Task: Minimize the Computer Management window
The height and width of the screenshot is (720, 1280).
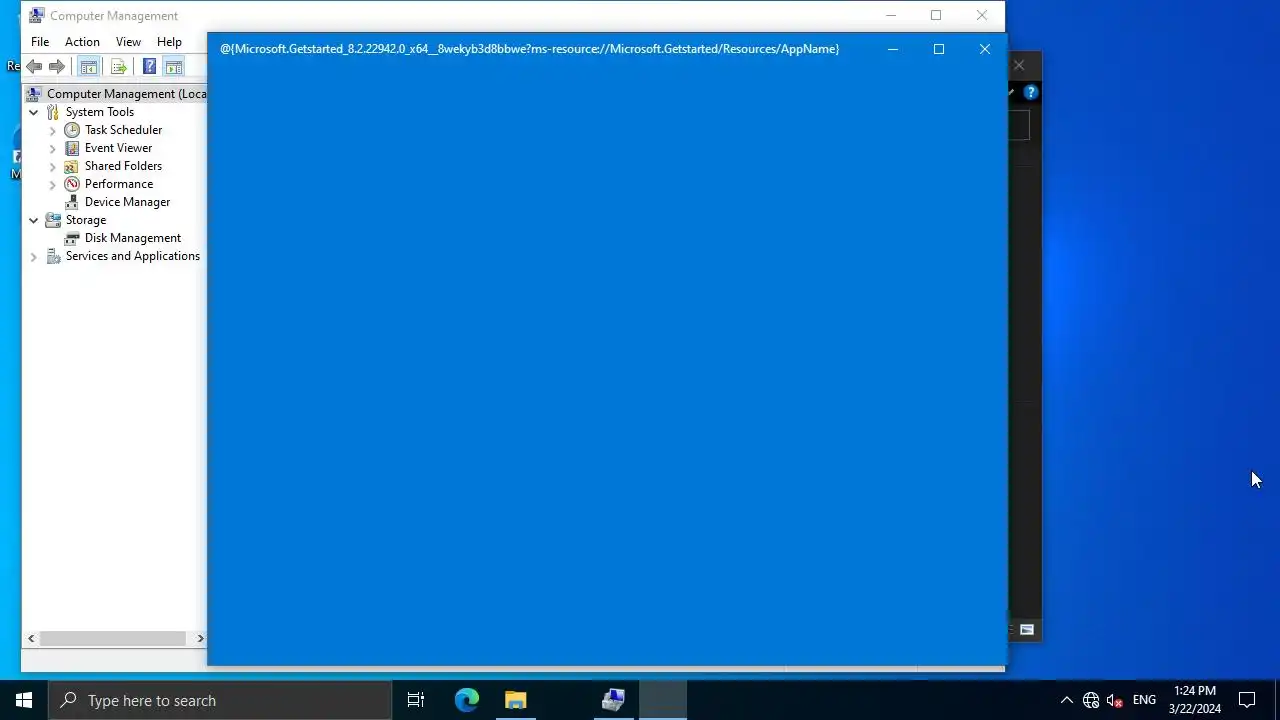Action: point(890,15)
